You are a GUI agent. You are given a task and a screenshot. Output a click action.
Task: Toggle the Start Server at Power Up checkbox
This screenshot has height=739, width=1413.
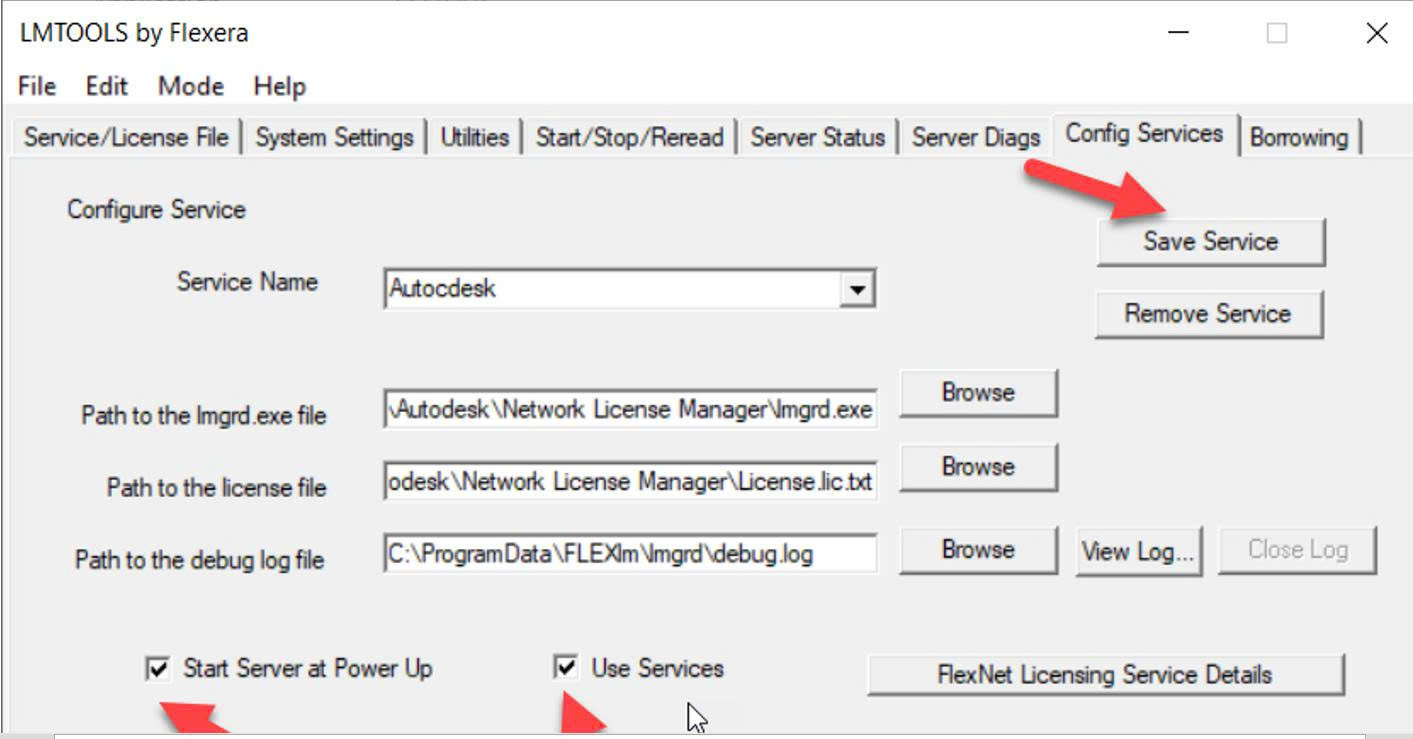(157, 668)
